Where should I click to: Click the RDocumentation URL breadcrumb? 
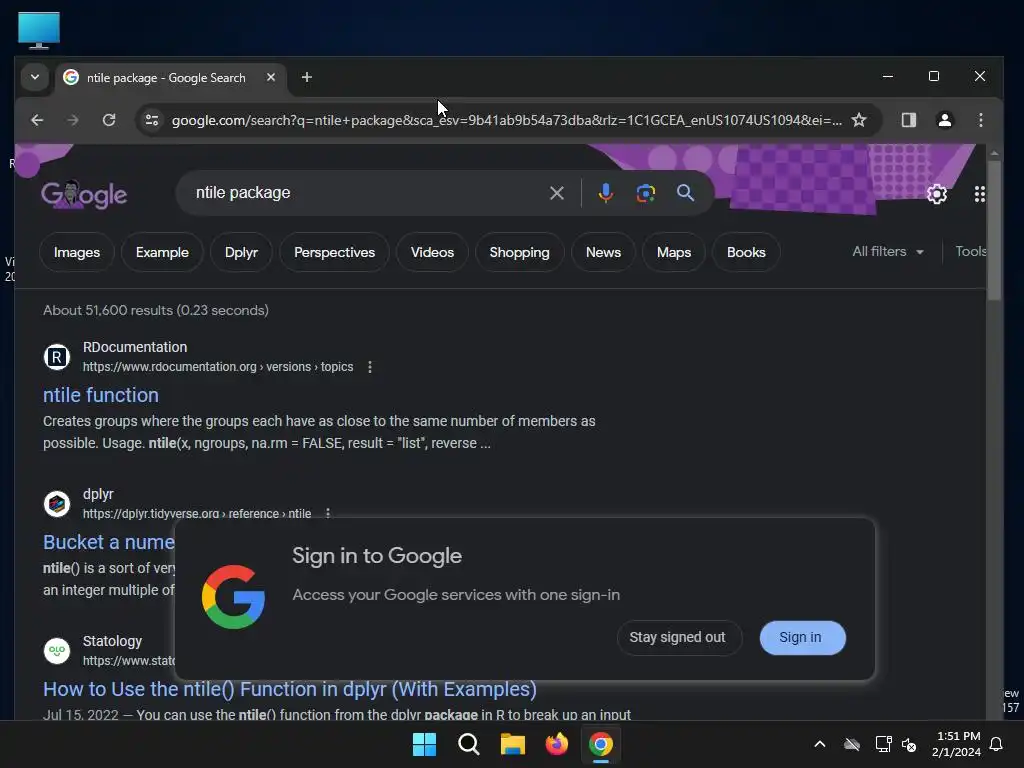[x=217, y=367]
